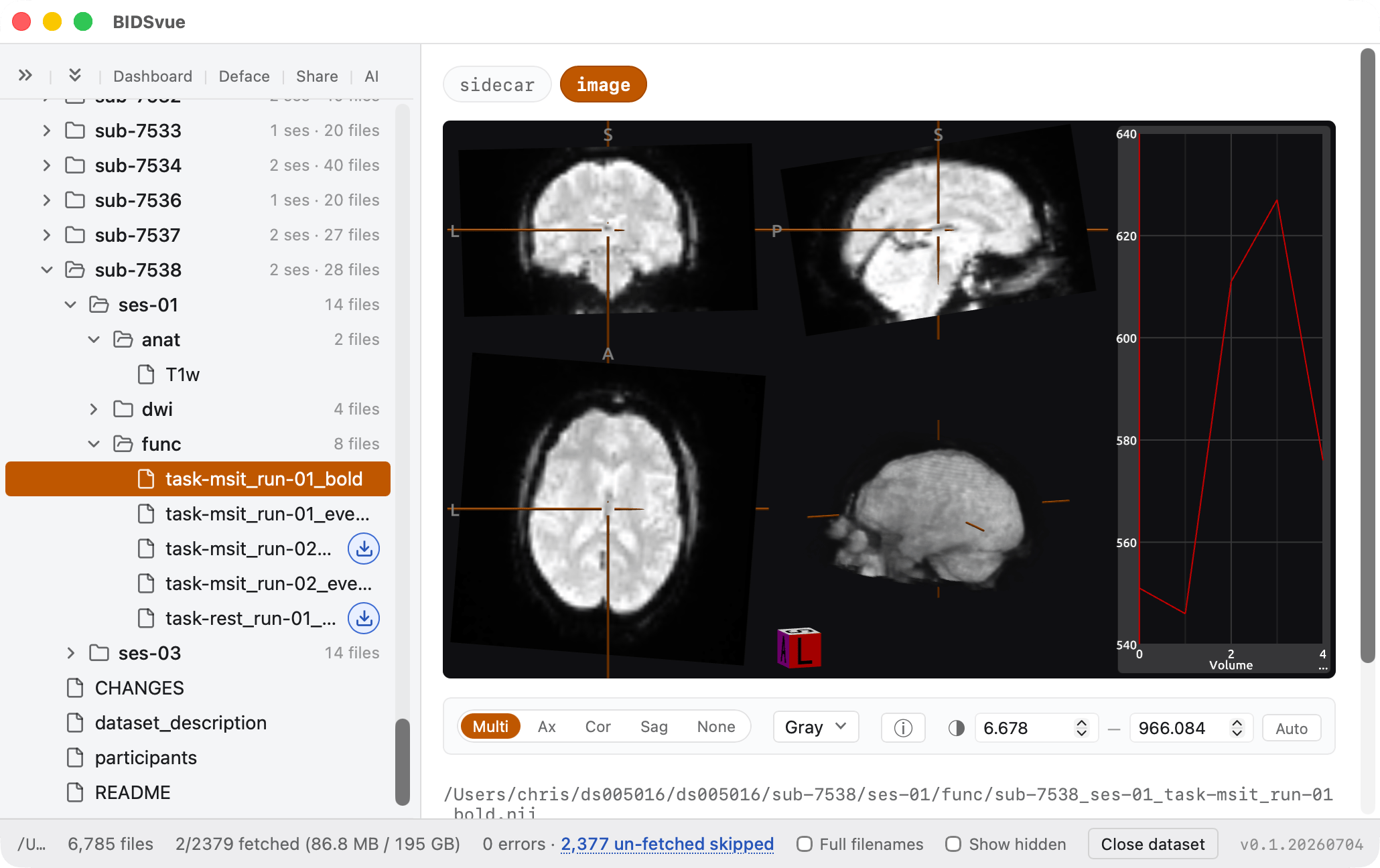Expand the sub-7534 tree node

click(46, 165)
